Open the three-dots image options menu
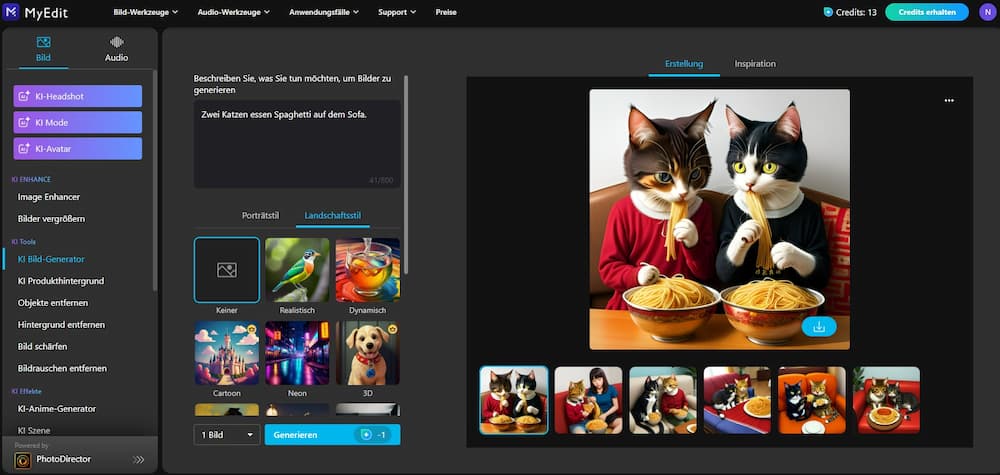 tap(949, 101)
